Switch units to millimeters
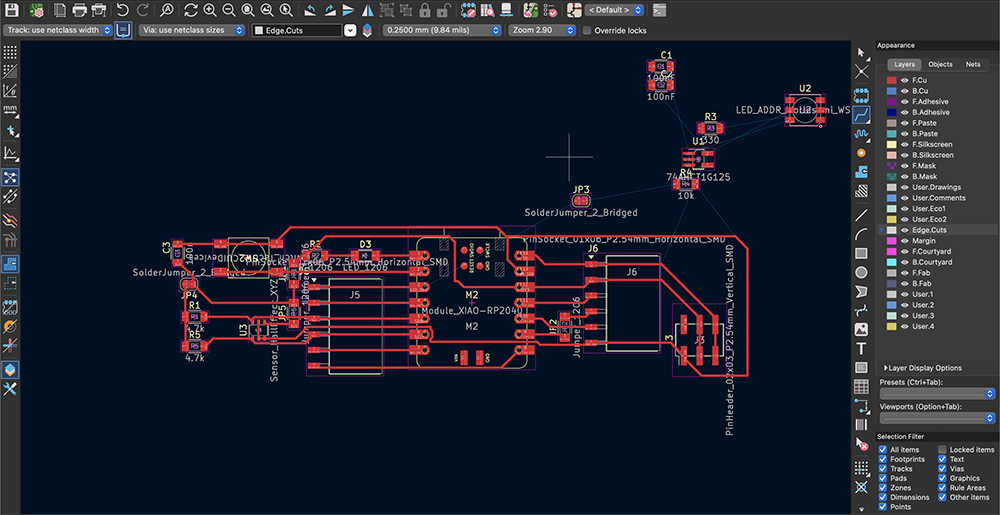The width and height of the screenshot is (1000, 515). point(10,110)
